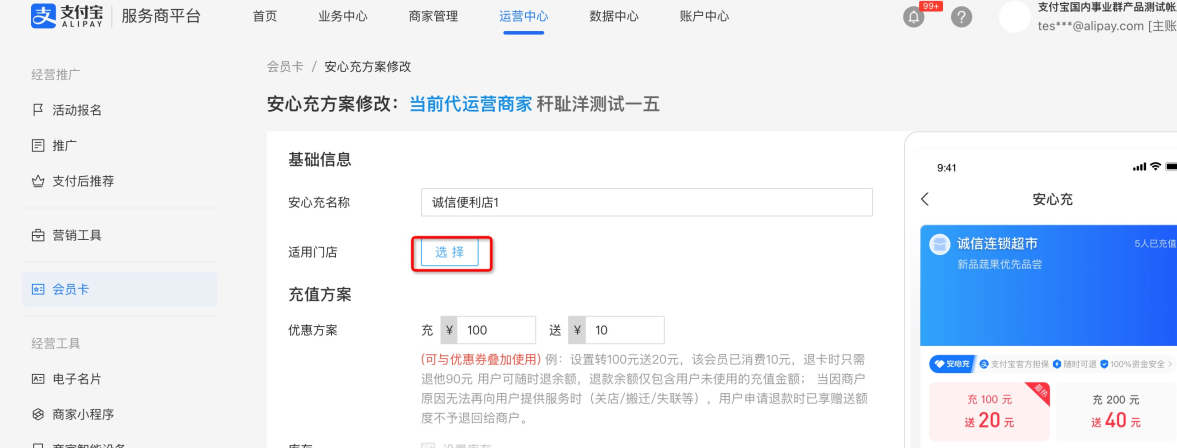Viewport: 1177px width, 448px height.
Task: Open the help question mark icon
Action: pyautogui.click(x=962, y=17)
